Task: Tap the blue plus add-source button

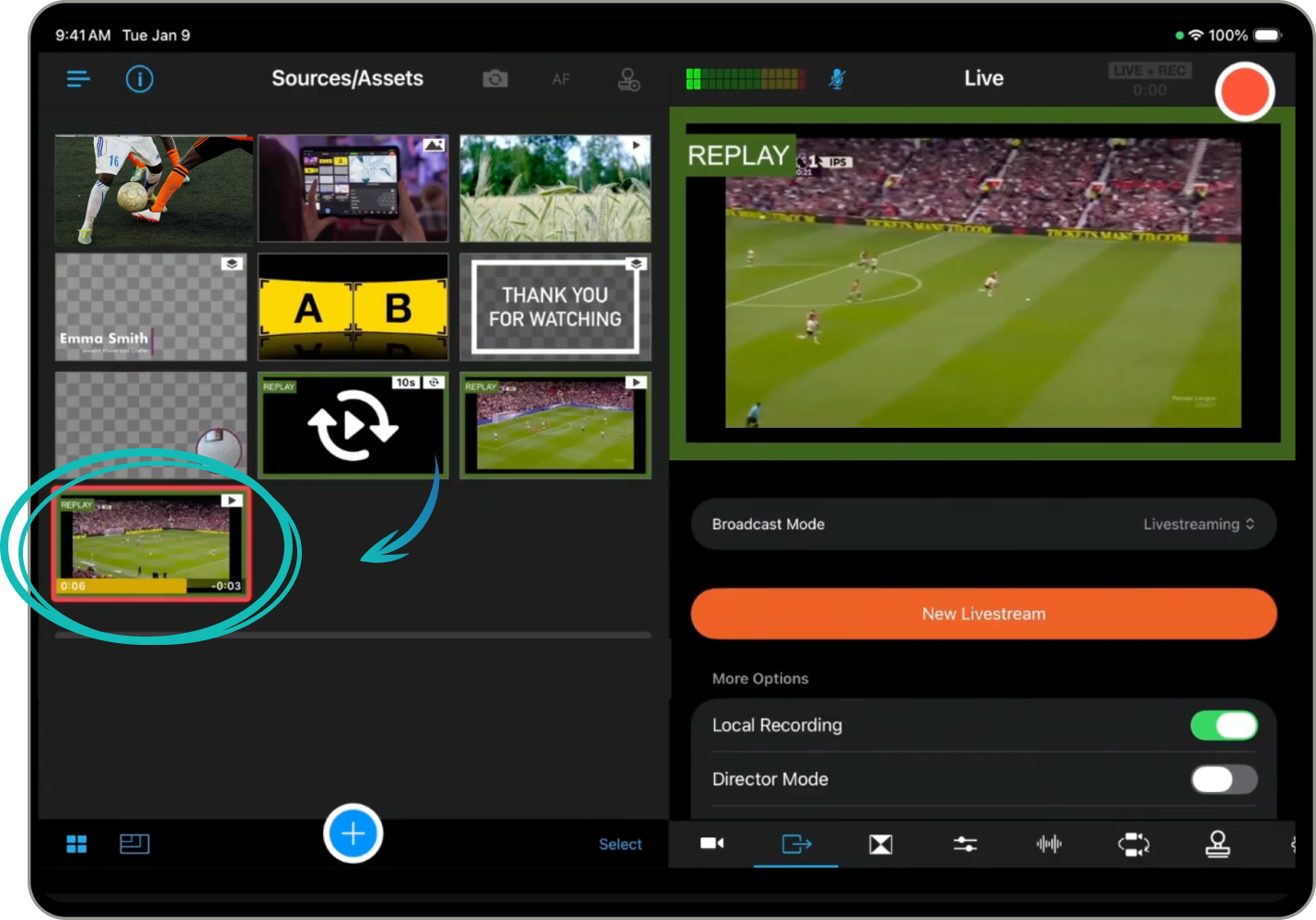Action: pos(353,834)
